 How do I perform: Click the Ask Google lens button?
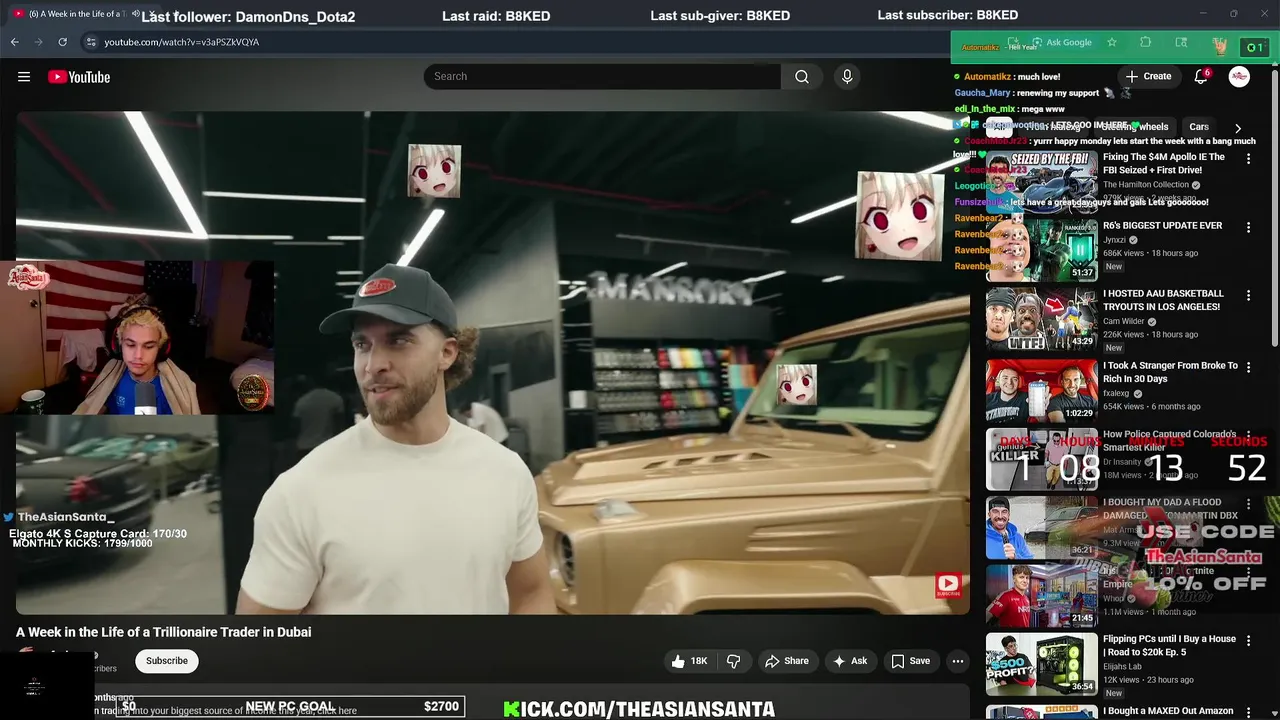coord(1061,42)
